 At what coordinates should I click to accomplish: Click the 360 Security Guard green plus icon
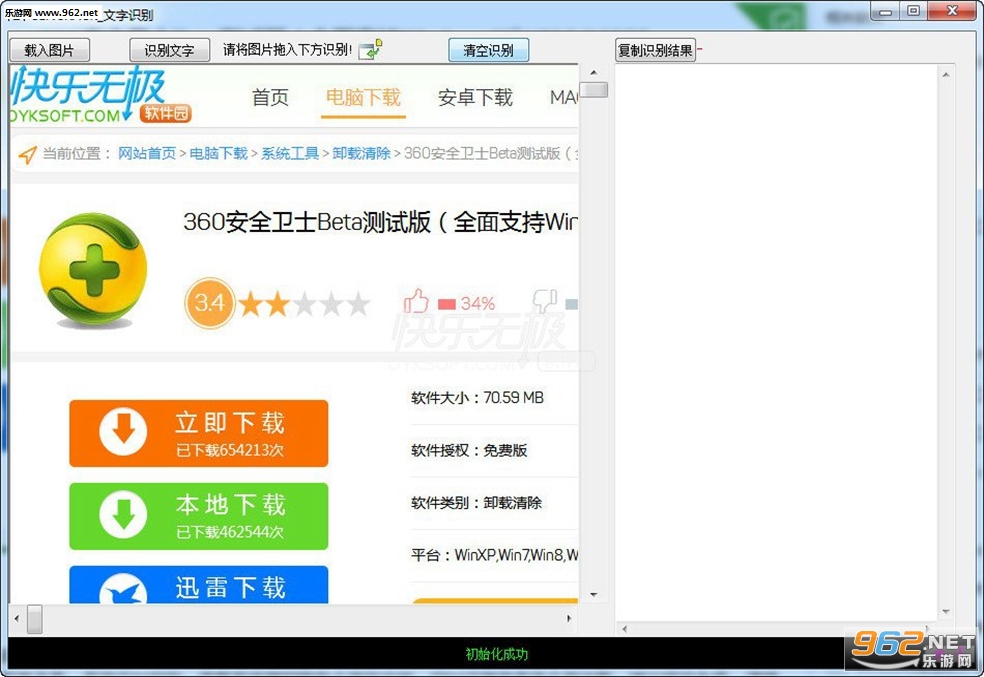click(x=93, y=270)
